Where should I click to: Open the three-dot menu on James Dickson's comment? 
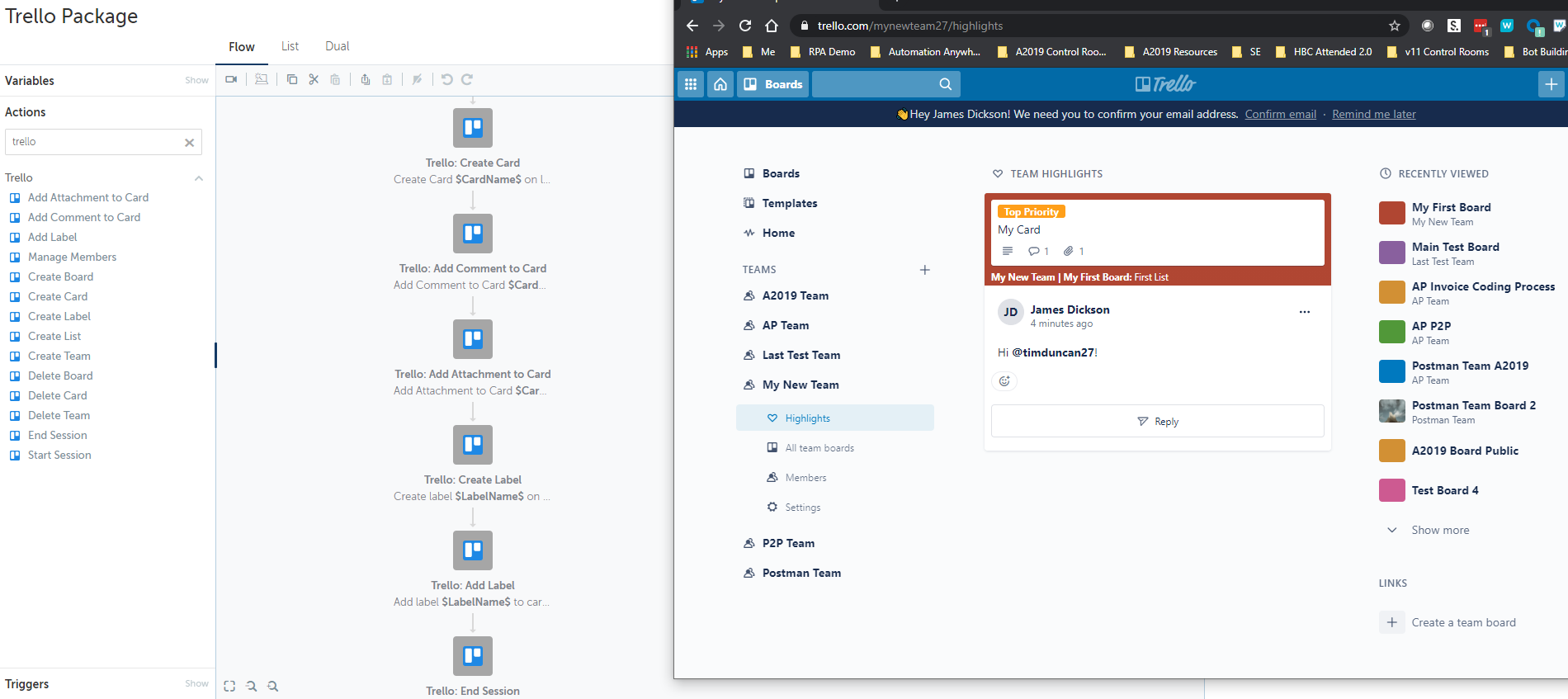(x=1305, y=312)
